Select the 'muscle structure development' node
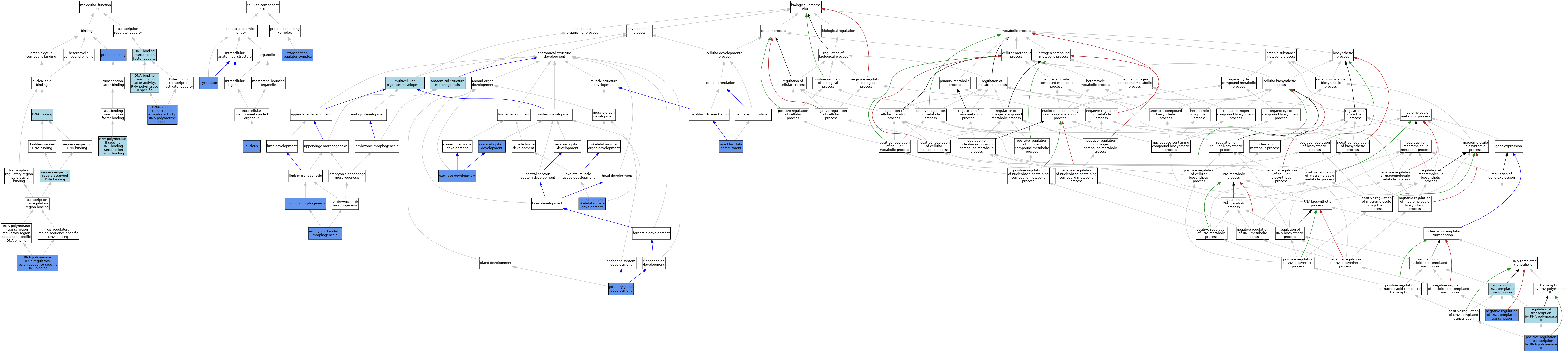Image resolution: width=1568 pixels, height=352 pixels. 604,83
